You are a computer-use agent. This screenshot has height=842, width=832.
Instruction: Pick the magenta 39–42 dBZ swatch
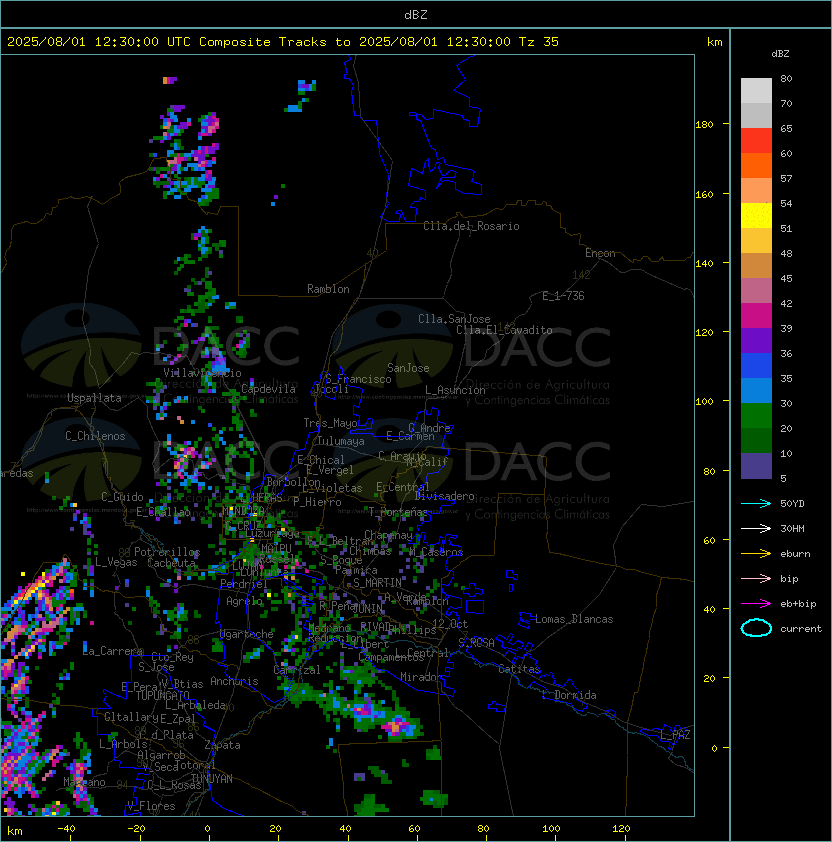(x=756, y=315)
